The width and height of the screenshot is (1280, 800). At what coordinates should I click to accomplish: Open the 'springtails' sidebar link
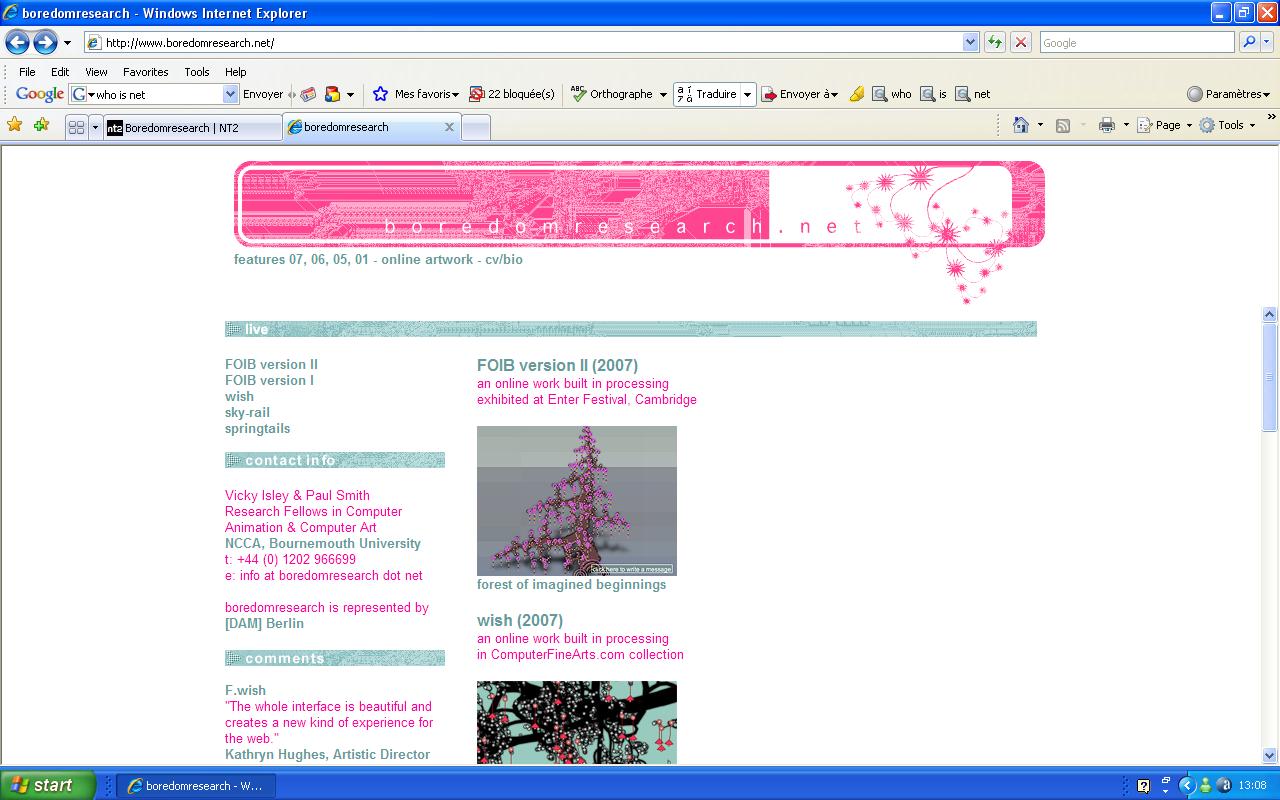pos(257,428)
